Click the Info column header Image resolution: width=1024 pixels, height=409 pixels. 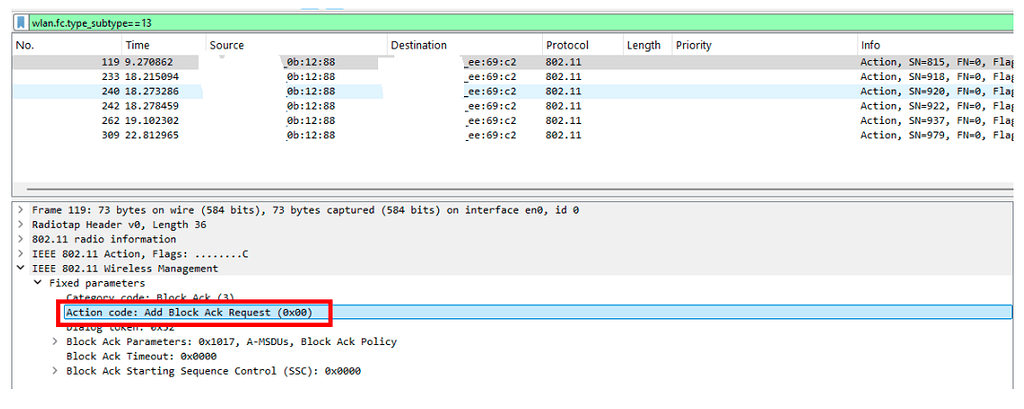click(870, 46)
